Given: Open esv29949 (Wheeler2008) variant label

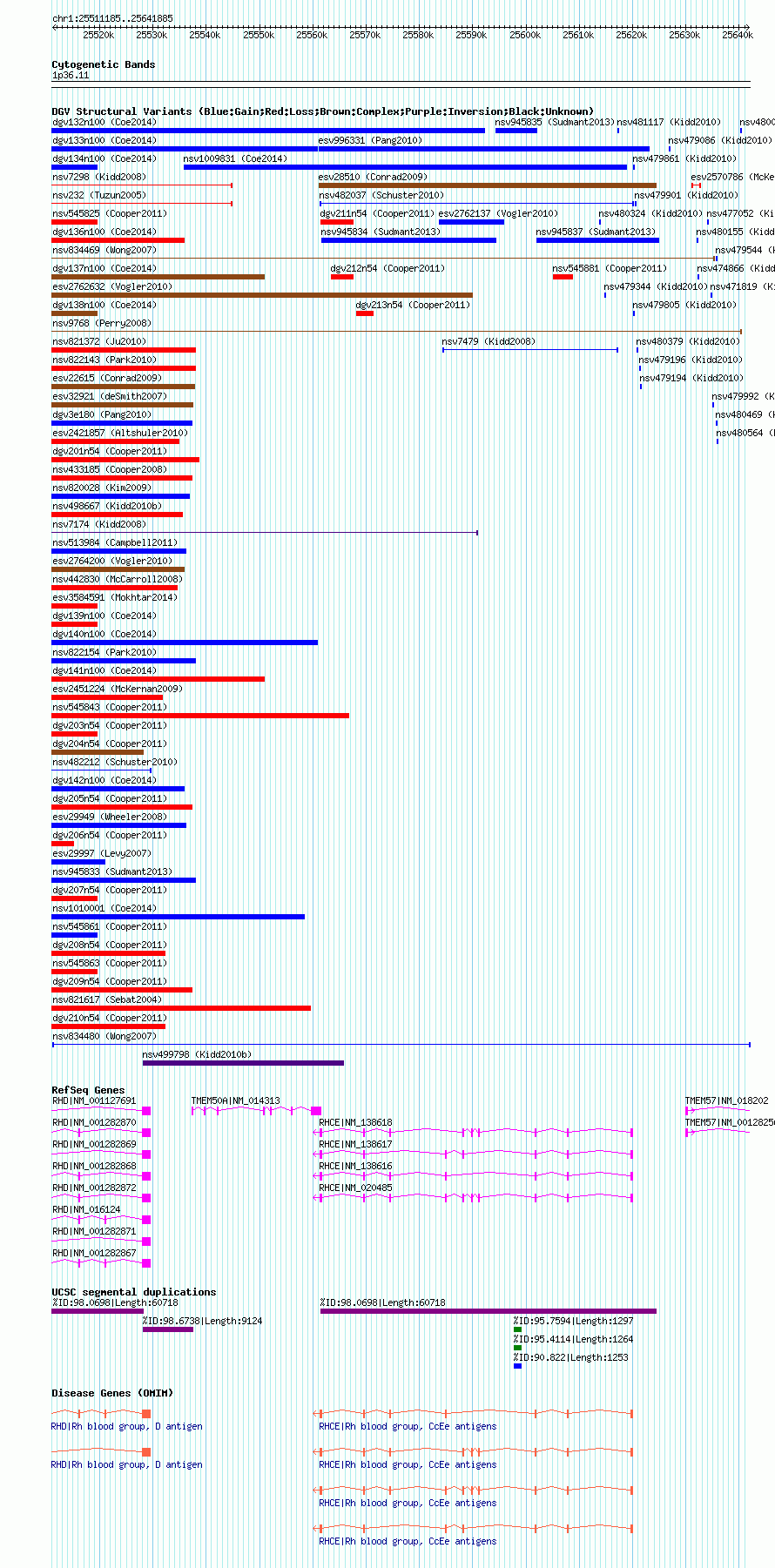Looking at the screenshot, I should tap(110, 817).
